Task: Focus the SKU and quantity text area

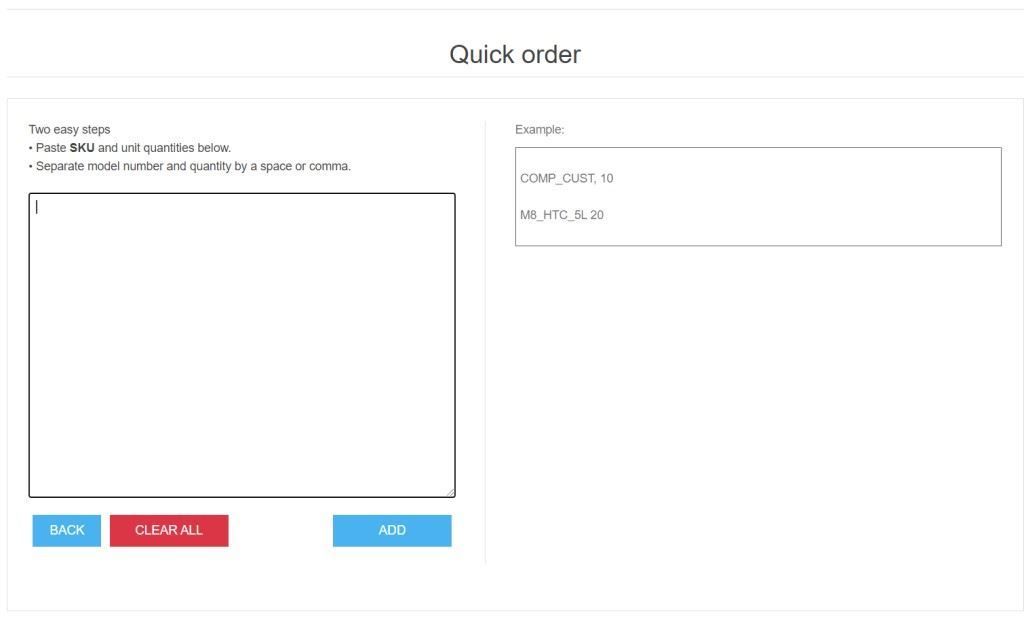Action: click(242, 345)
